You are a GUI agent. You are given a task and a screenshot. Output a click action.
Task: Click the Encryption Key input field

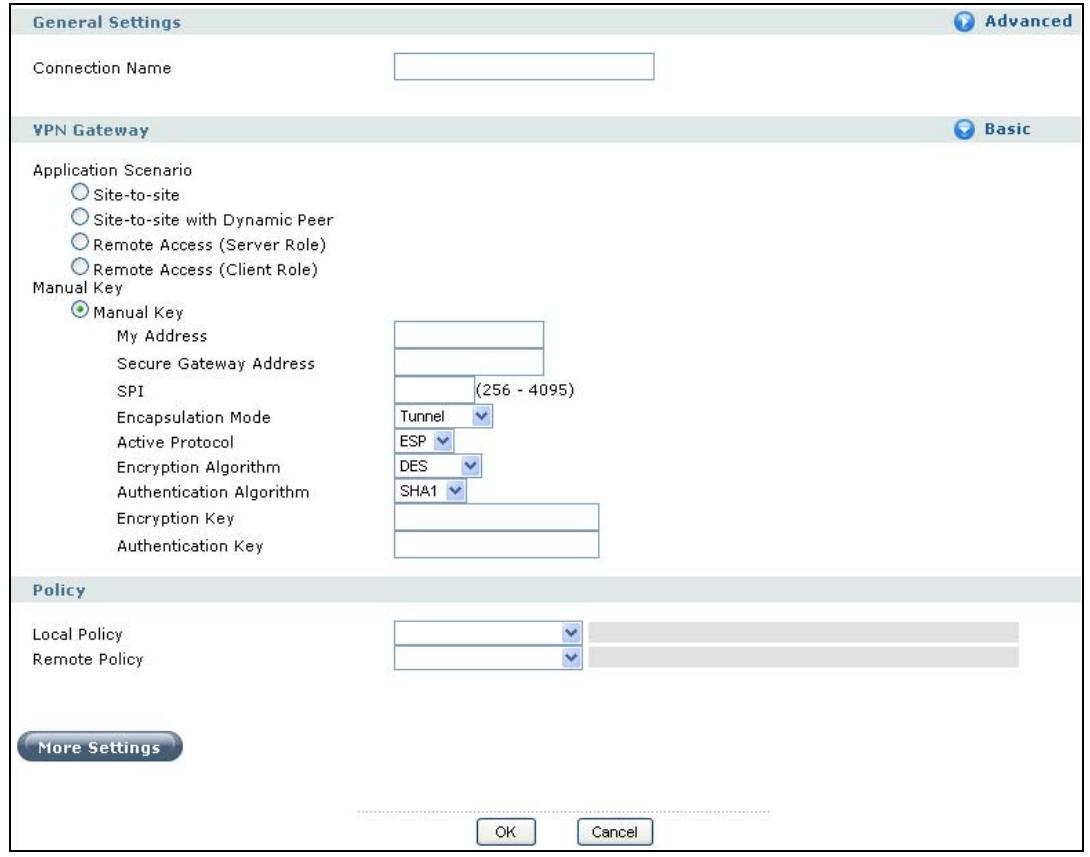496,518
